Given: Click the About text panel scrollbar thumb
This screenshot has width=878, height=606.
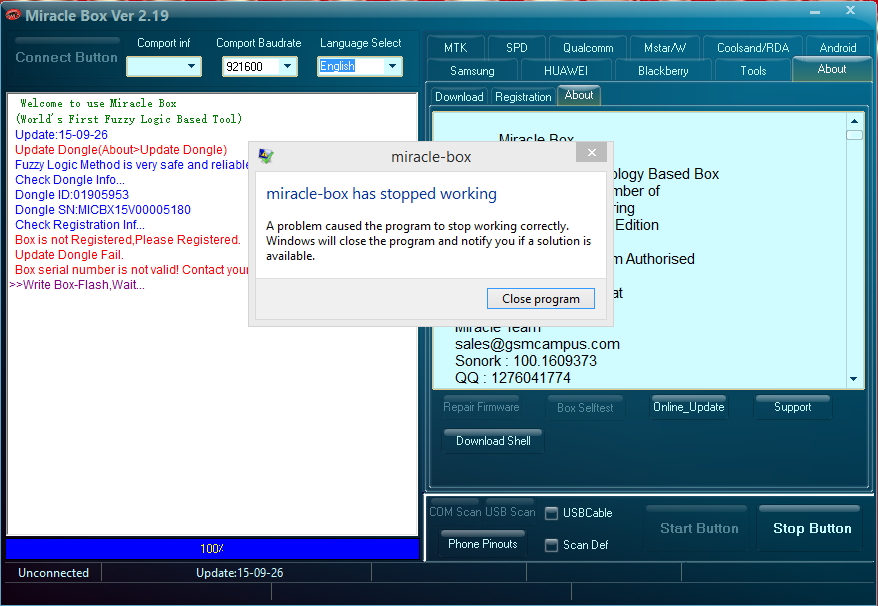Looking at the screenshot, I should tap(854, 135).
